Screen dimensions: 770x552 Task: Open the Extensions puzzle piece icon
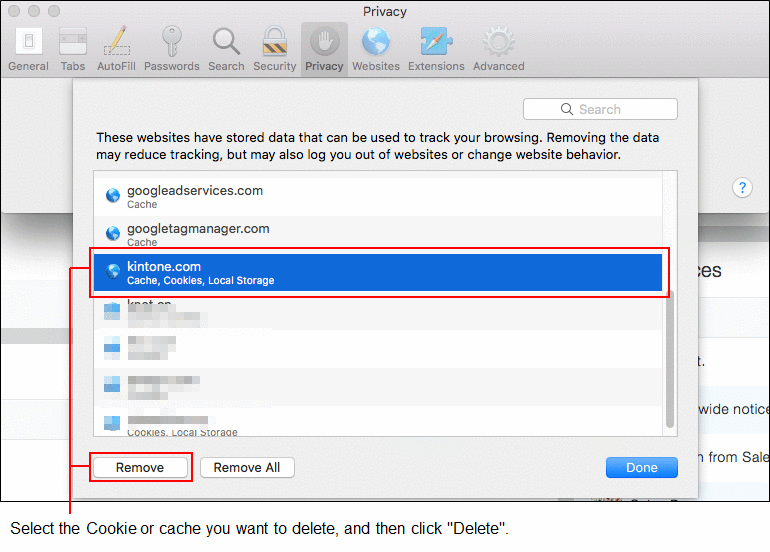[x=436, y=41]
